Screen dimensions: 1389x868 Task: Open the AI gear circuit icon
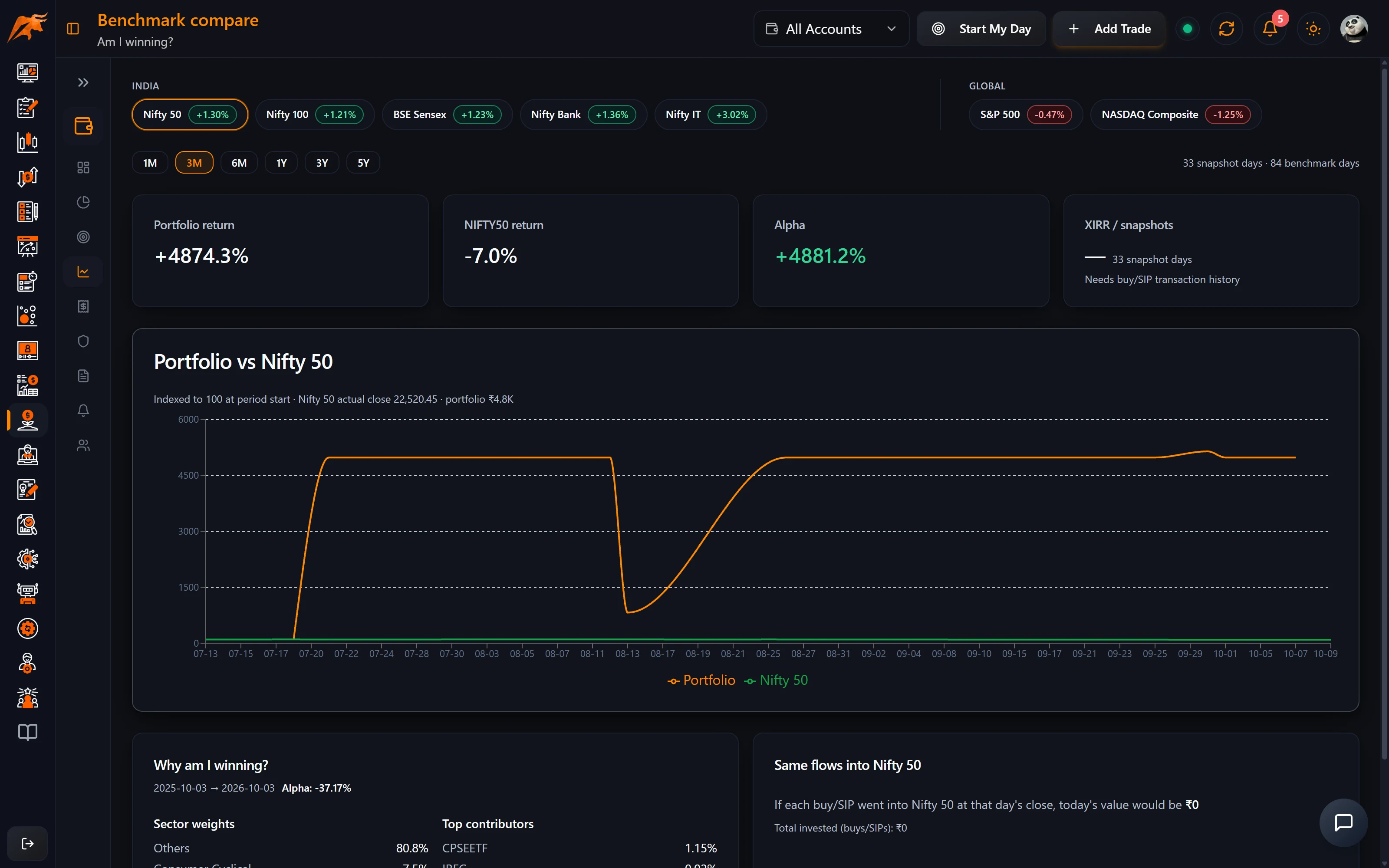pos(27,559)
